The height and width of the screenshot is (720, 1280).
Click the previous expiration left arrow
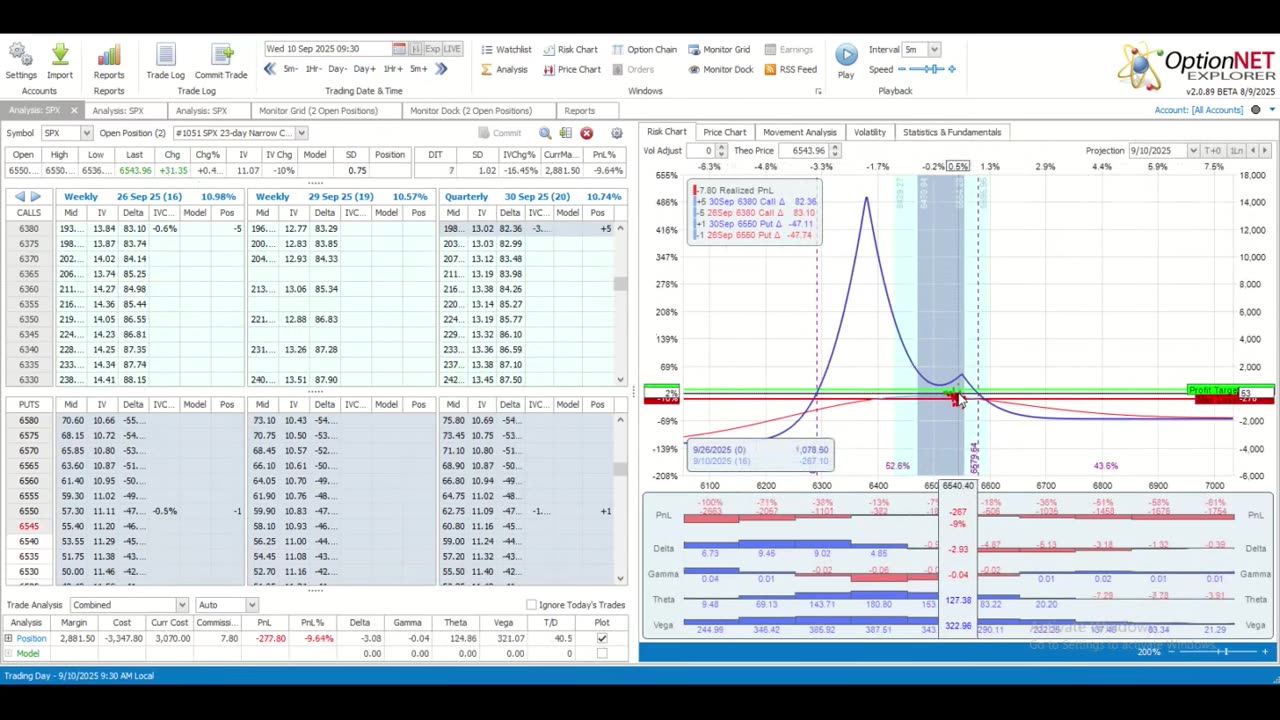tap(20, 197)
